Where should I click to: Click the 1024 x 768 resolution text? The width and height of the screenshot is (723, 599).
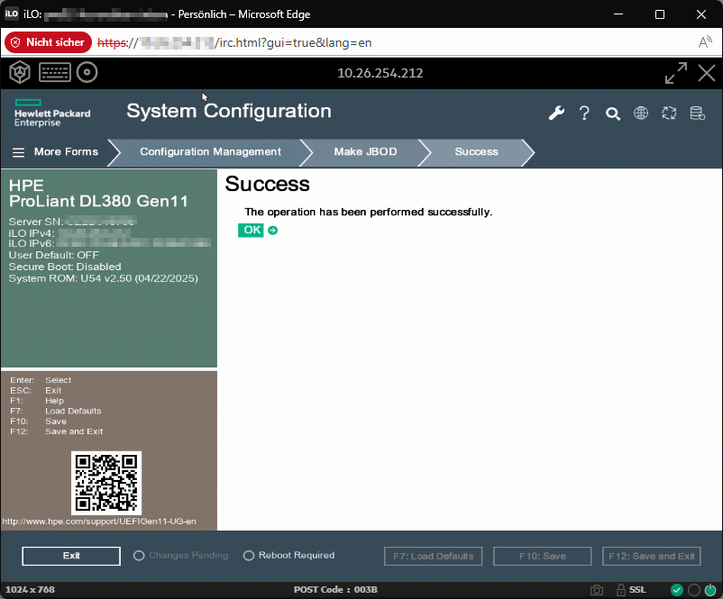click(x=30, y=590)
